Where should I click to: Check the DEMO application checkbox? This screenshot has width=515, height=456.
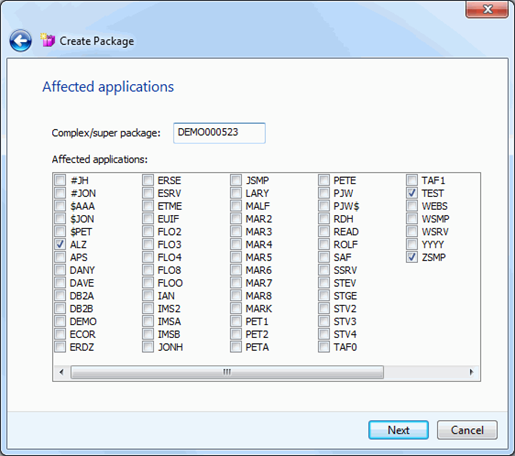tap(60, 321)
